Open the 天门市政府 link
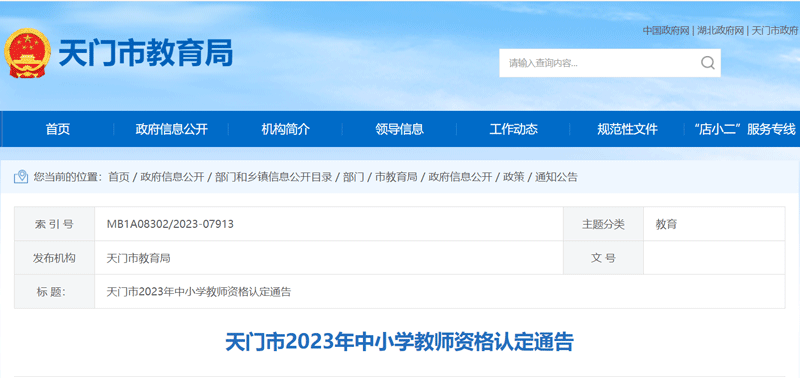Screen dimensions: 800x378 [775, 31]
